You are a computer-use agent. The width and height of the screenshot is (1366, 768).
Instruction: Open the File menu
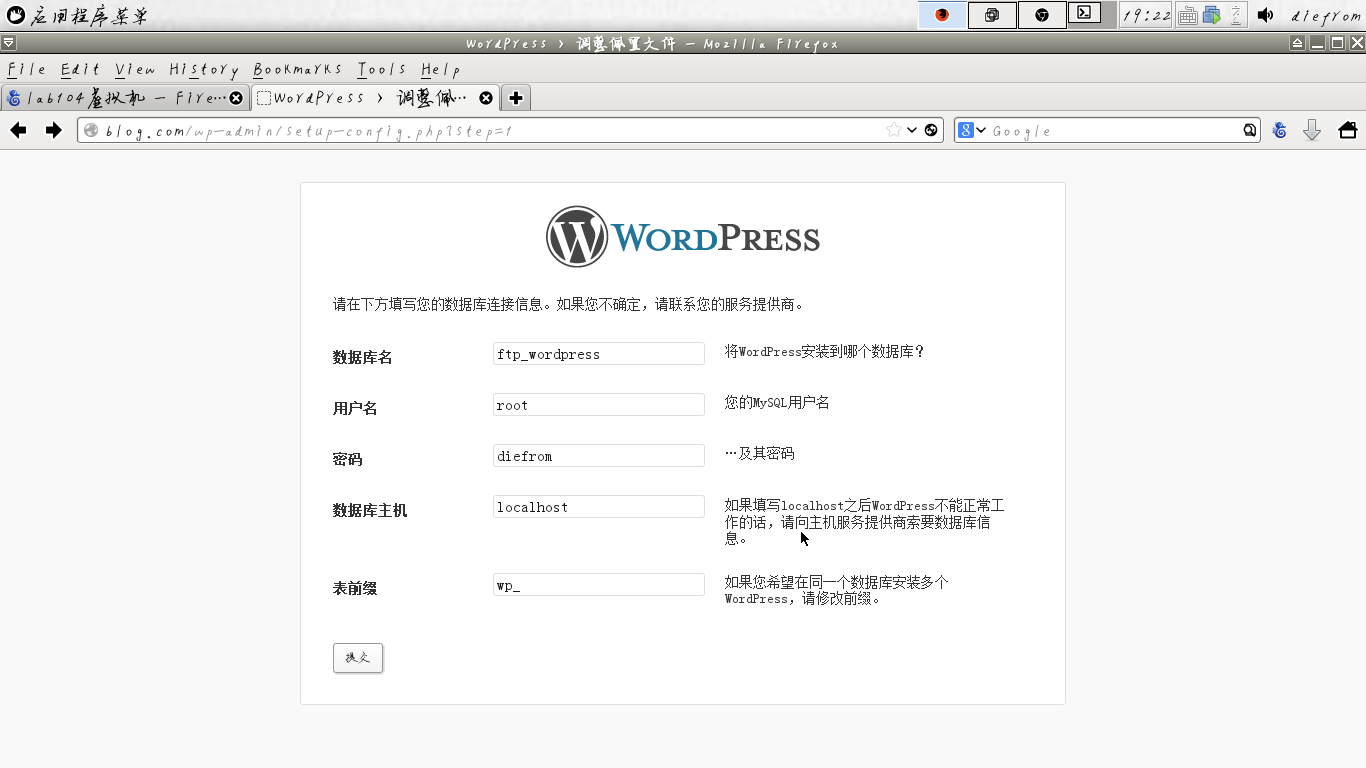(x=27, y=69)
